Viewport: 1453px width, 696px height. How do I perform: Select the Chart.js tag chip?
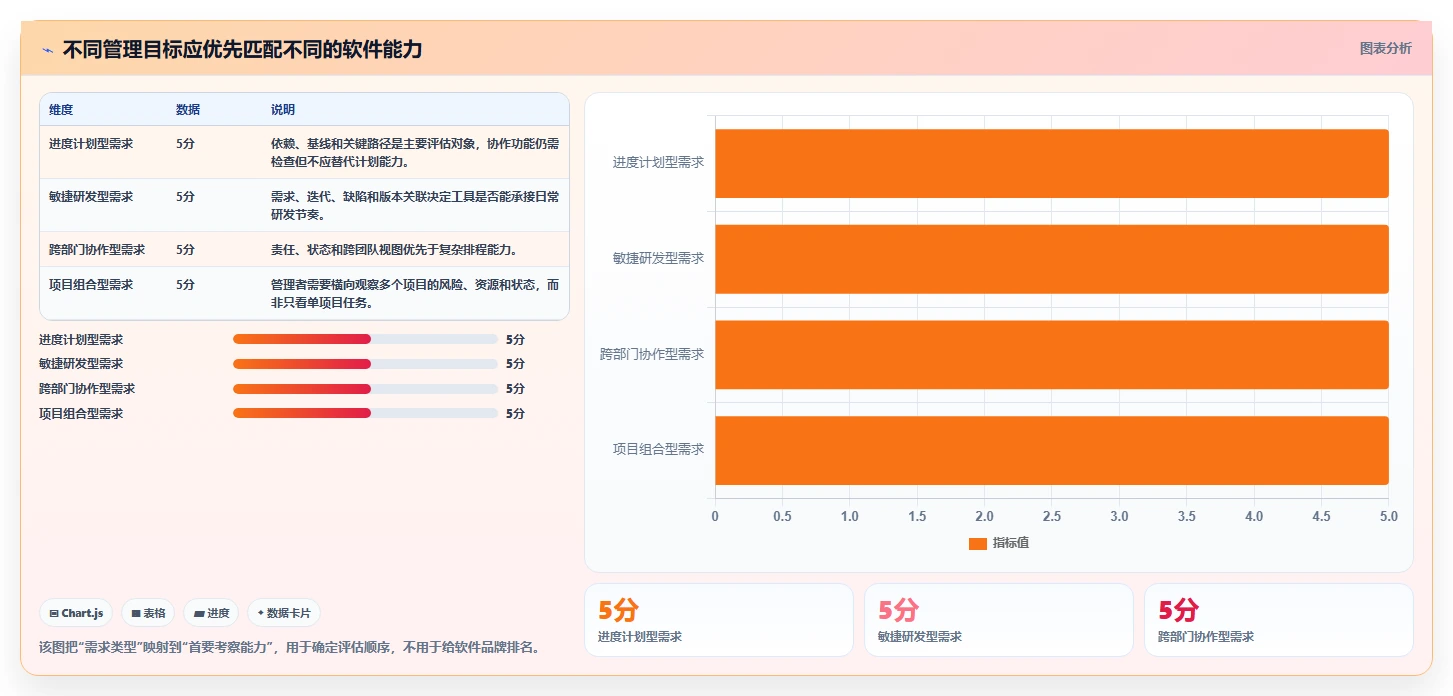(x=76, y=613)
